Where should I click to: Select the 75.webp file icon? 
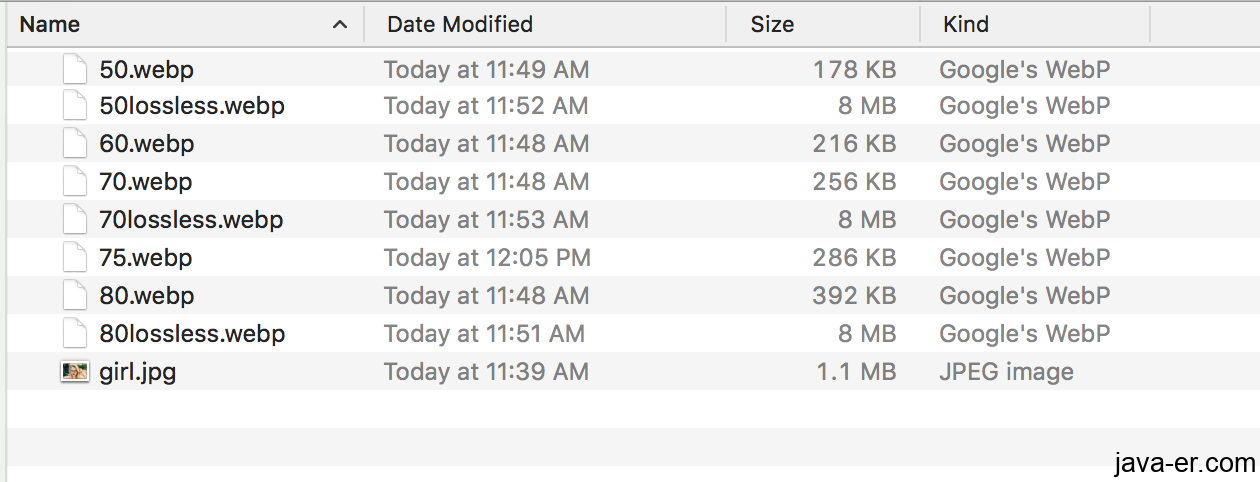(x=75, y=258)
